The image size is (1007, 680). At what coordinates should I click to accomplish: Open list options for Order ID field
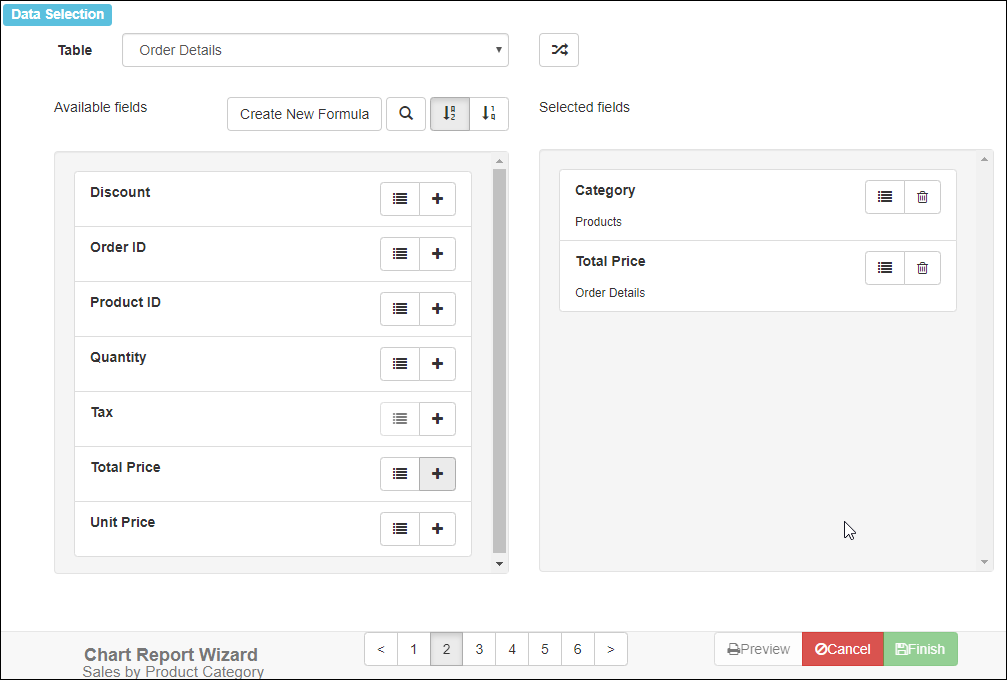(400, 254)
